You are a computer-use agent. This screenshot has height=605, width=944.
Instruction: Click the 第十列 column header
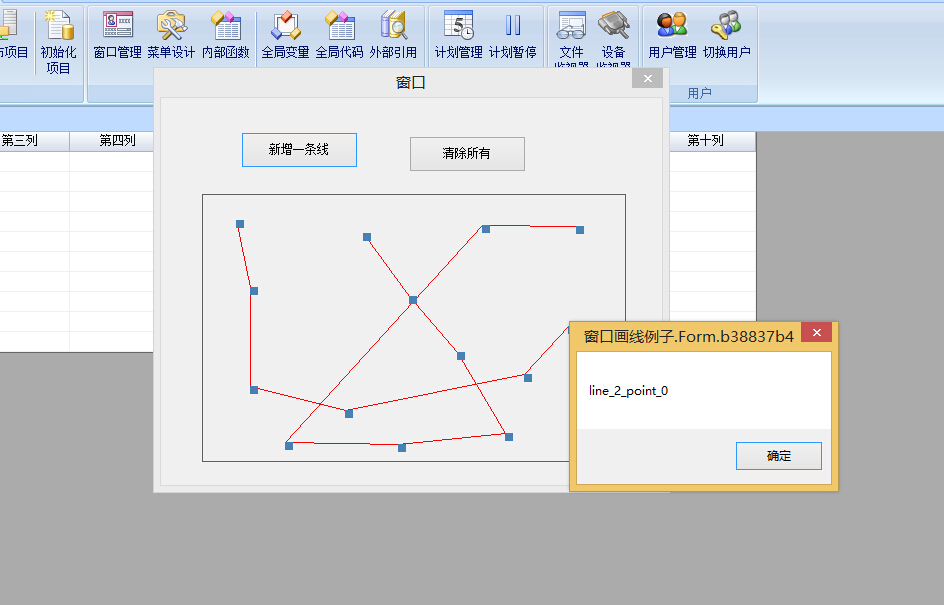click(705, 141)
